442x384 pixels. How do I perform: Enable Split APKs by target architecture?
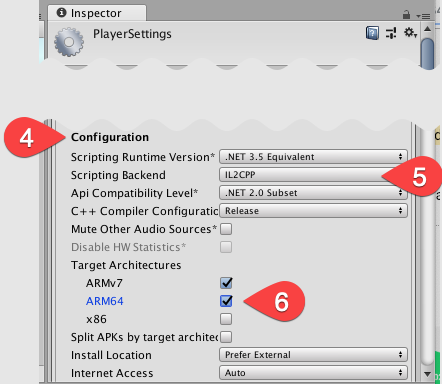coord(226,337)
